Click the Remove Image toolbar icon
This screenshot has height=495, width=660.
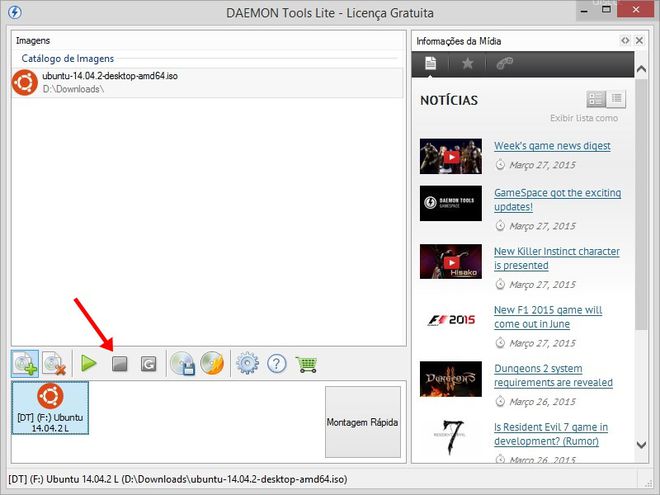point(55,363)
